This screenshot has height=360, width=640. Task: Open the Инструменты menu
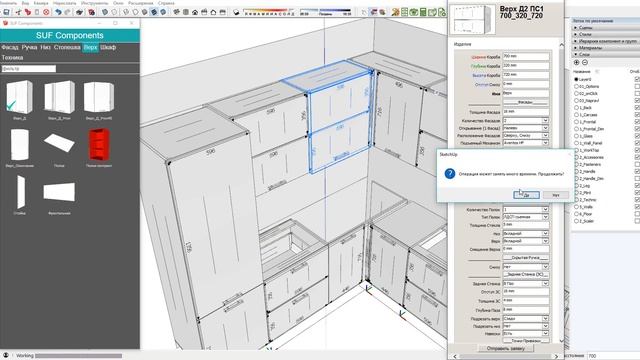pos(94,3)
